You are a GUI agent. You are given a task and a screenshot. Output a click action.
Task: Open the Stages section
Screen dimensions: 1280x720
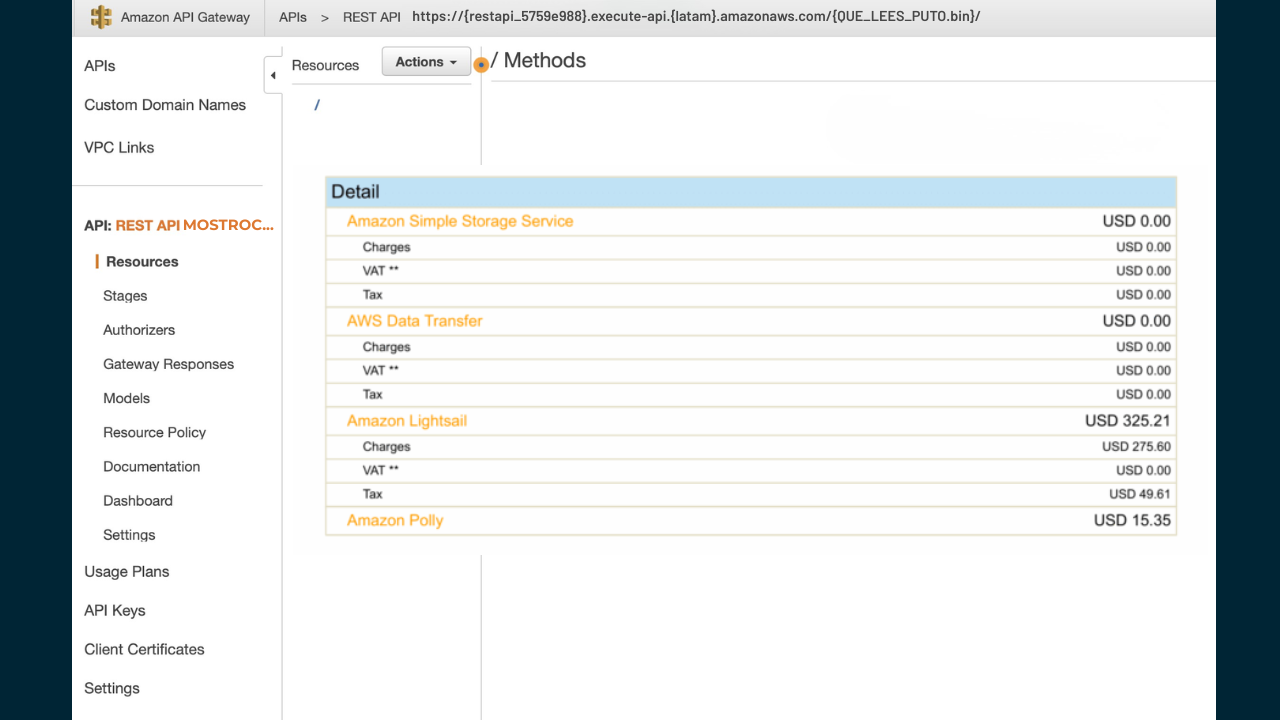pos(125,296)
